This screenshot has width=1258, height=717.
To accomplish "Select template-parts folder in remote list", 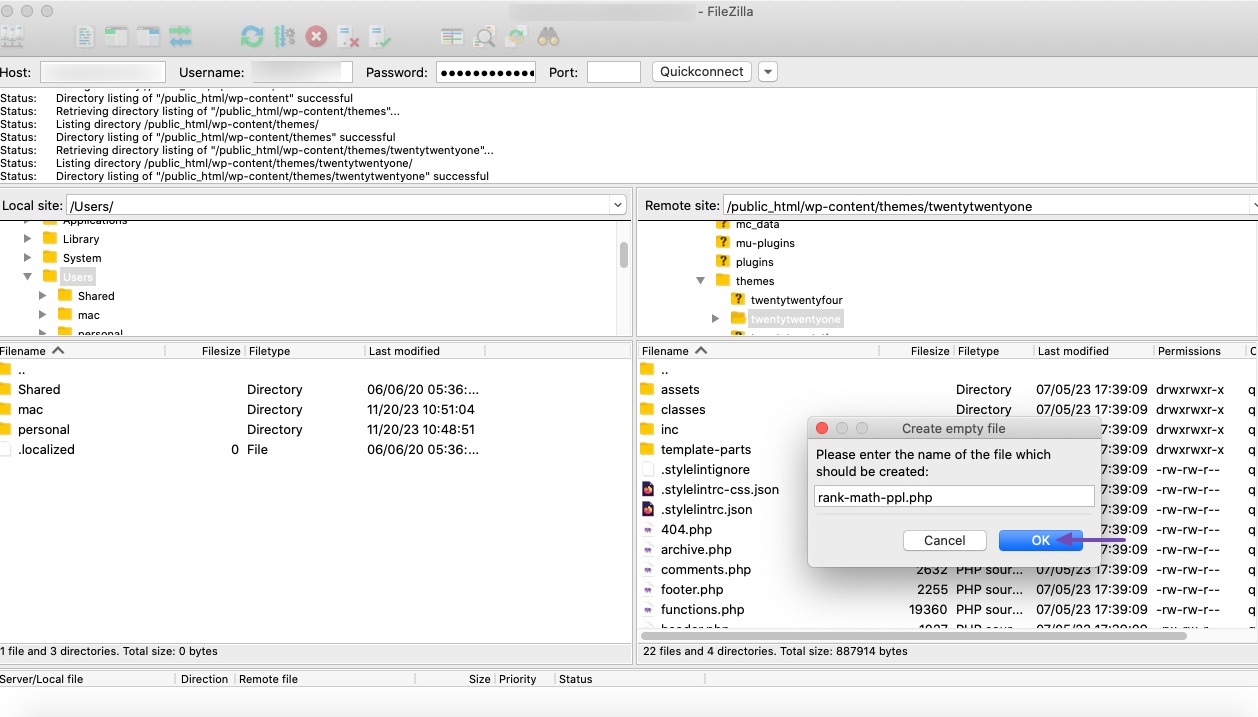I will 706,449.
